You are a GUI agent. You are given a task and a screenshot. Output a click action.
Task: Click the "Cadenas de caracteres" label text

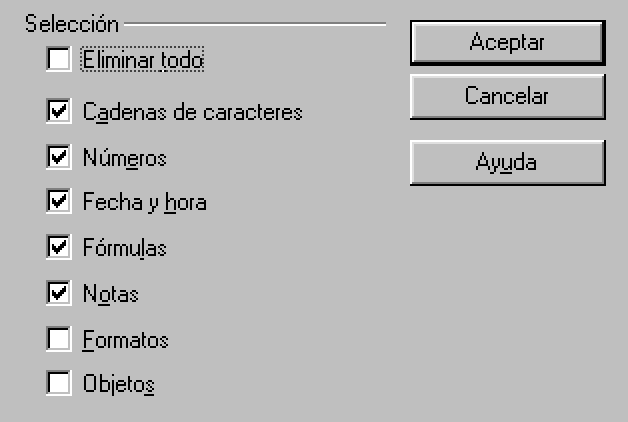click(x=192, y=112)
